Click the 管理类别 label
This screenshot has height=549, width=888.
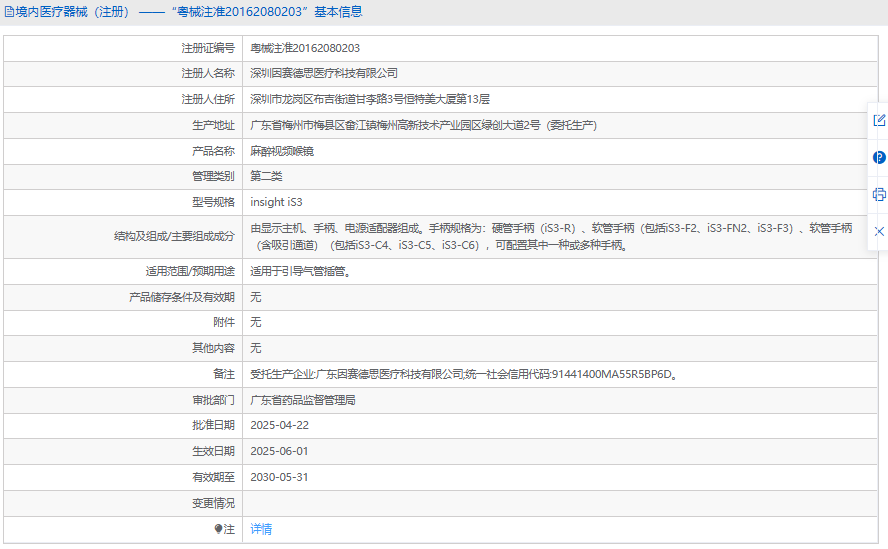tap(213, 176)
